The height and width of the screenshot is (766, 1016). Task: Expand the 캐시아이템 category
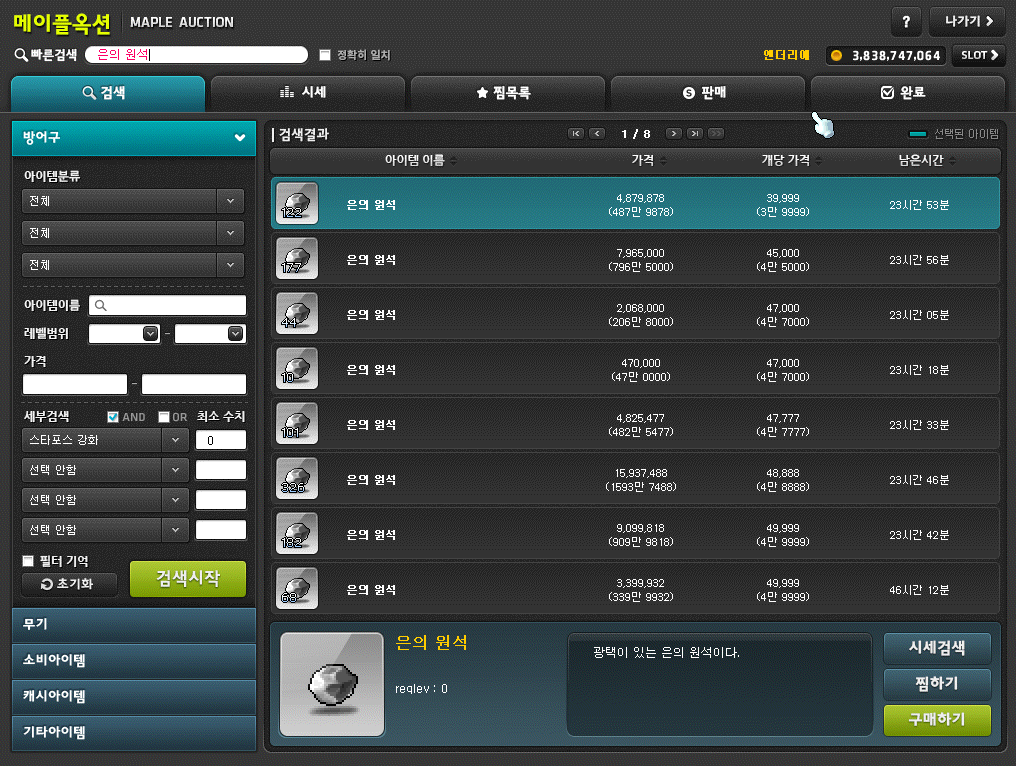(x=134, y=696)
